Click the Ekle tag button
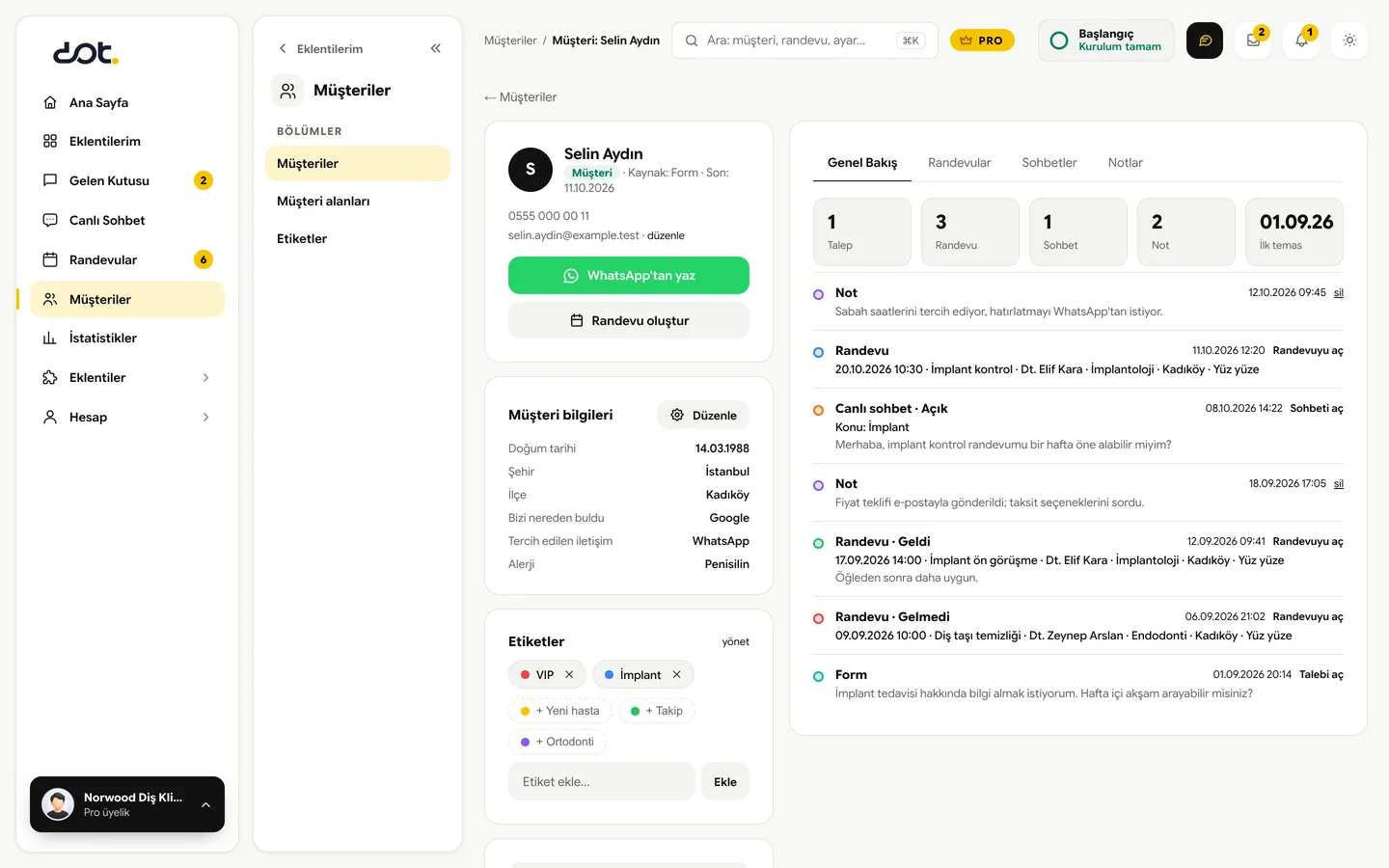This screenshot has height=868, width=1389. tap(725, 782)
